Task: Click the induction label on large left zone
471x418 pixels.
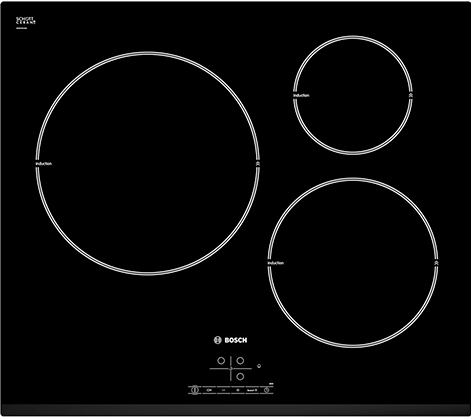Action: [x=44, y=164]
